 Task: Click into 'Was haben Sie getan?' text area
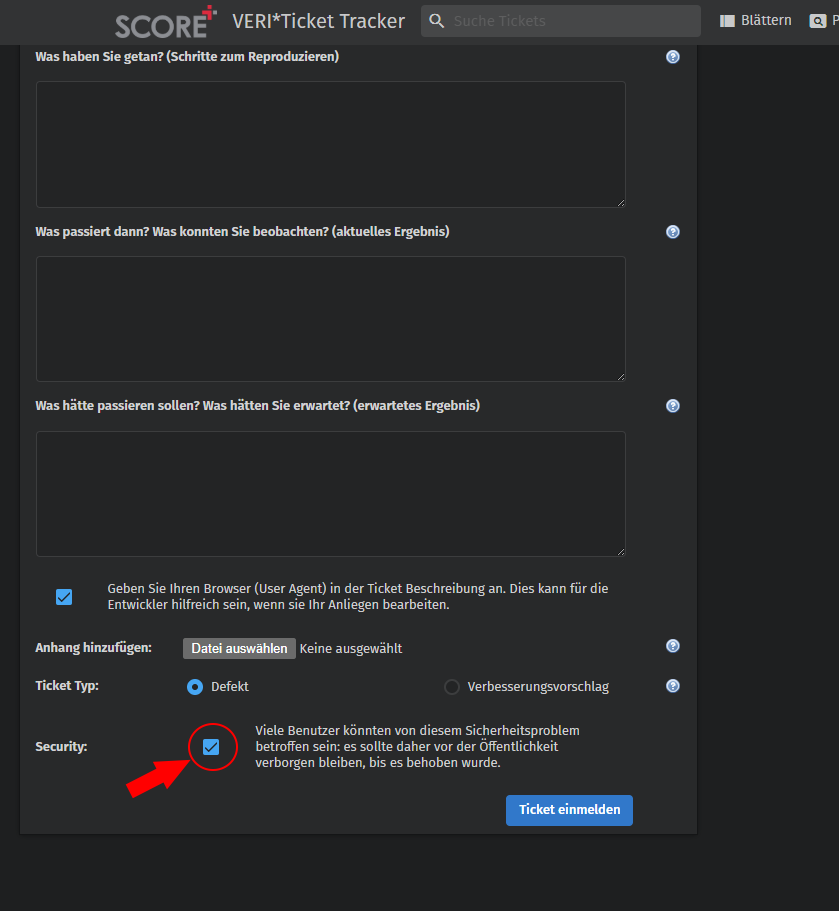[331, 144]
